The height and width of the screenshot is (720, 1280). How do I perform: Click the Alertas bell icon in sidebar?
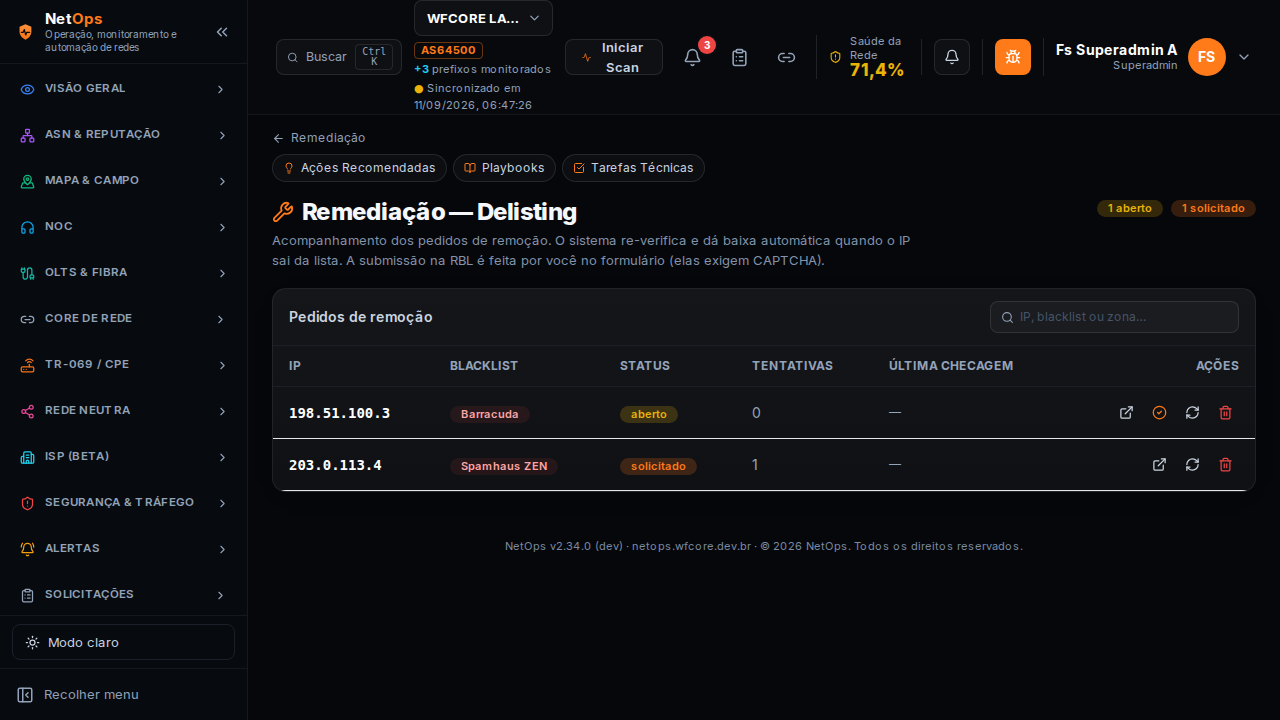point(28,549)
